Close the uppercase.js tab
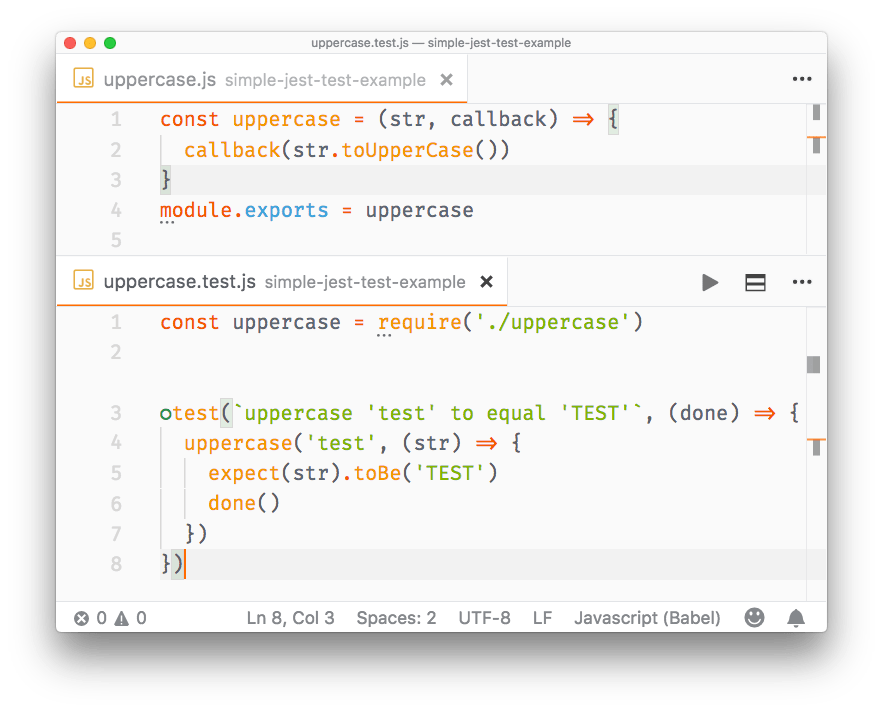Screen dimensions: 883x712 pyautogui.click(x=446, y=79)
